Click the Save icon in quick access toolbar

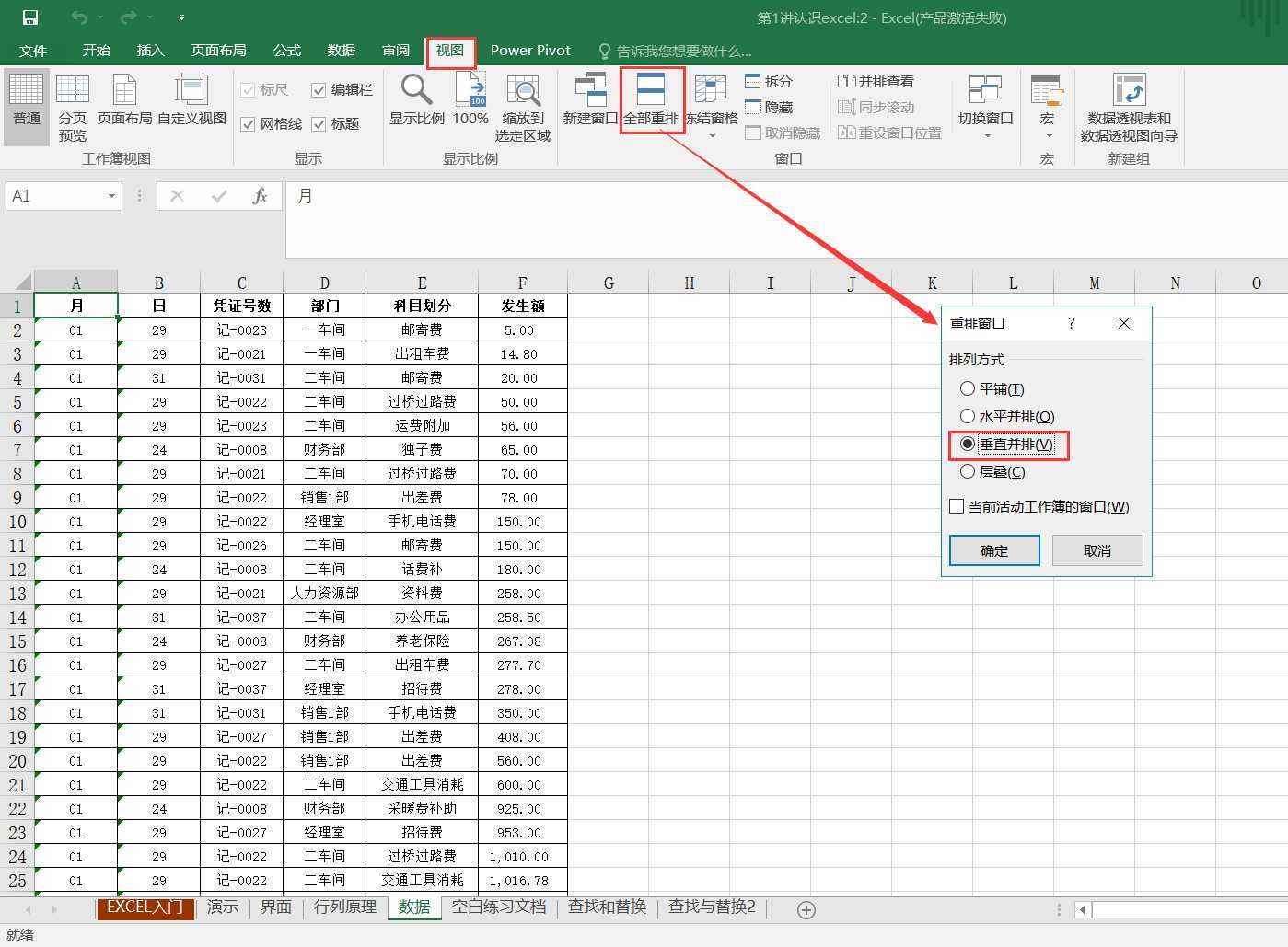click(x=29, y=17)
